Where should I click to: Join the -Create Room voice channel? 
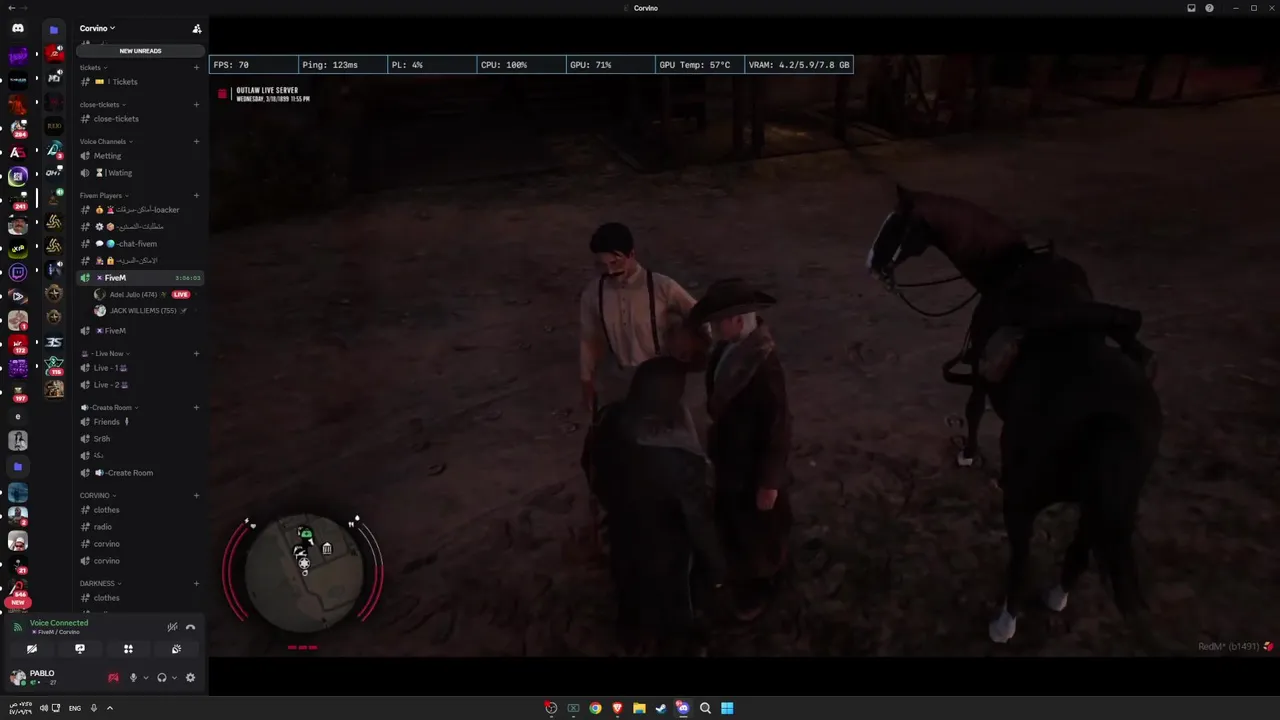tap(139, 473)
